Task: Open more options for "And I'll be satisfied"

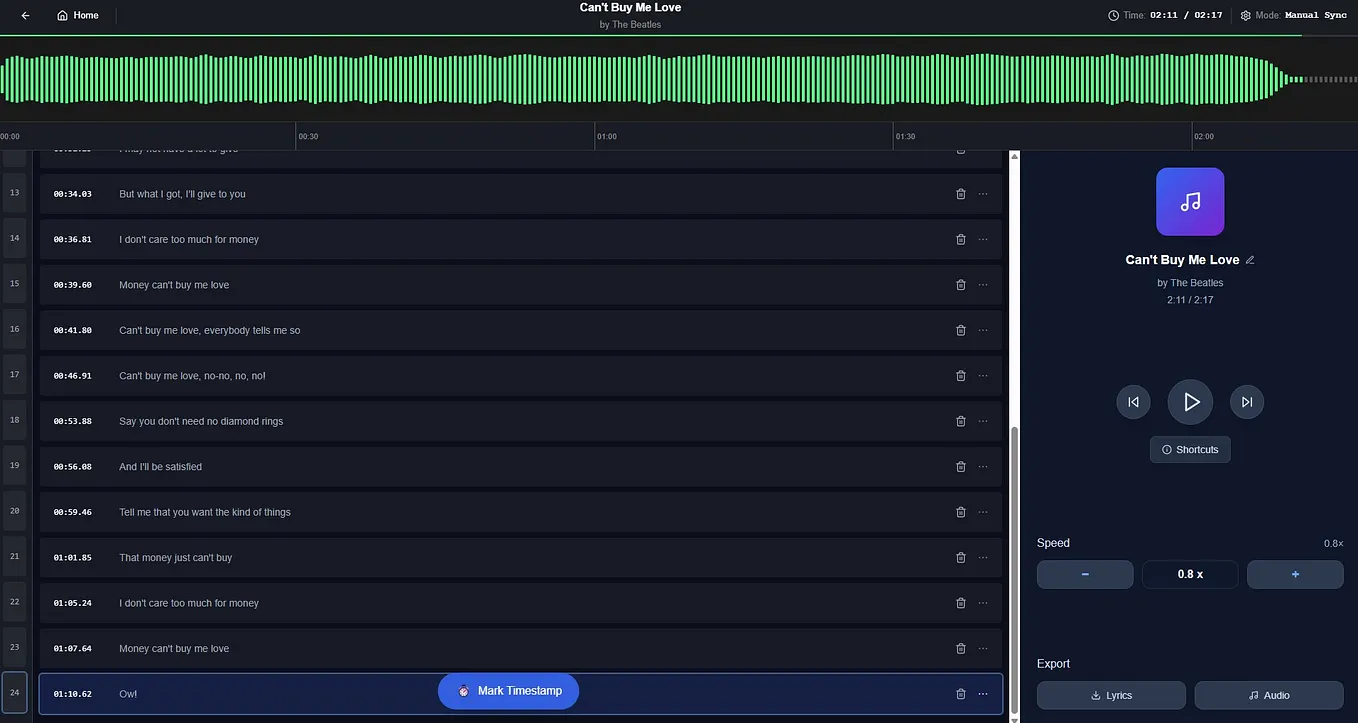Action: click(x=982, y=466)
